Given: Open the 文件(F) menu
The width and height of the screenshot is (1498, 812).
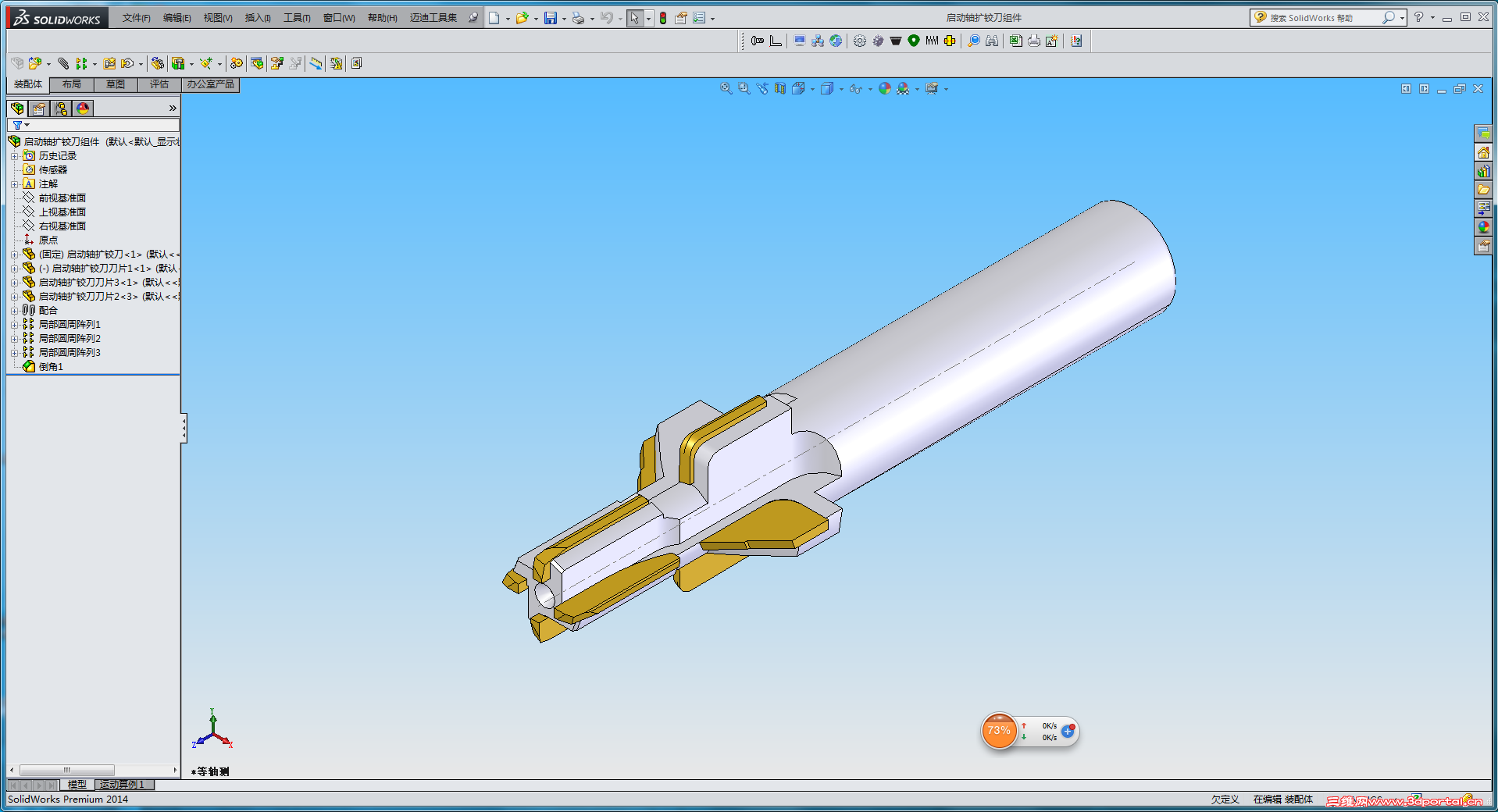Looking at the screenshot, I should pyautogui.click(x=137, y=18).
